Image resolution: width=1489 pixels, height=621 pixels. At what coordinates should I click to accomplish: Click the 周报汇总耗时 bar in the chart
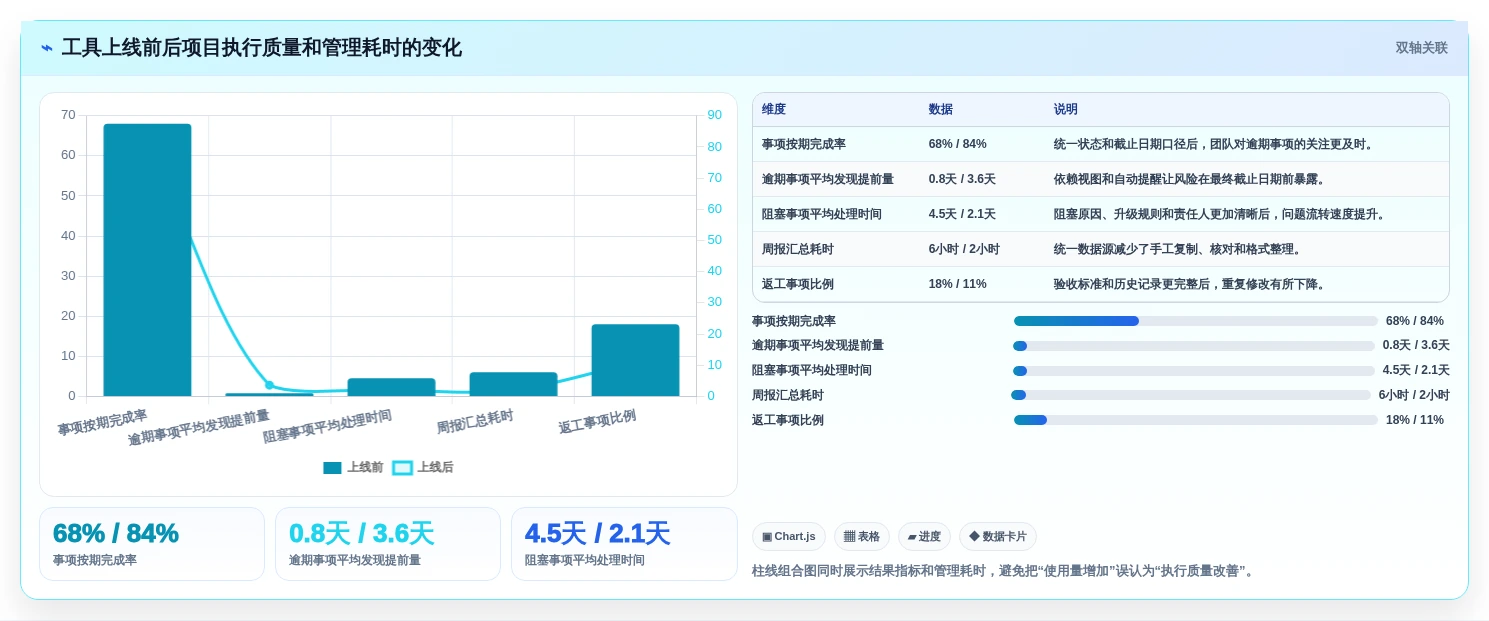(513, 384)
